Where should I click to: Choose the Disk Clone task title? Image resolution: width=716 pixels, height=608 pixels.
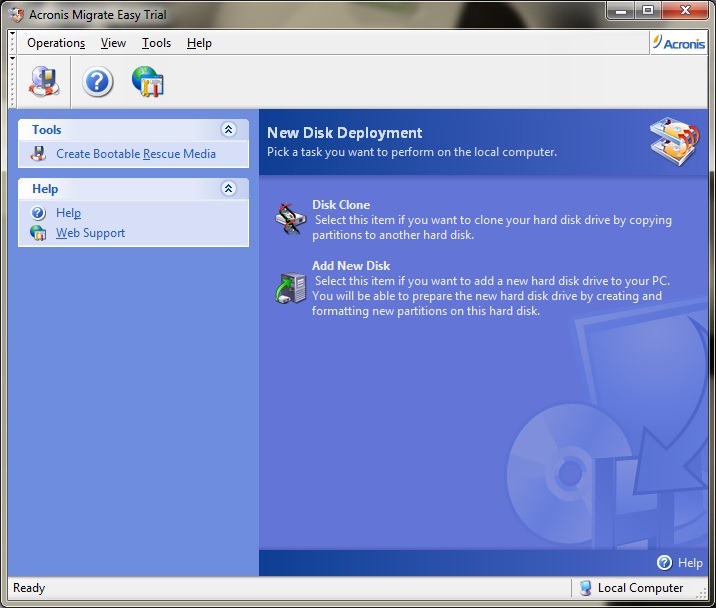(x=341, y=205)
